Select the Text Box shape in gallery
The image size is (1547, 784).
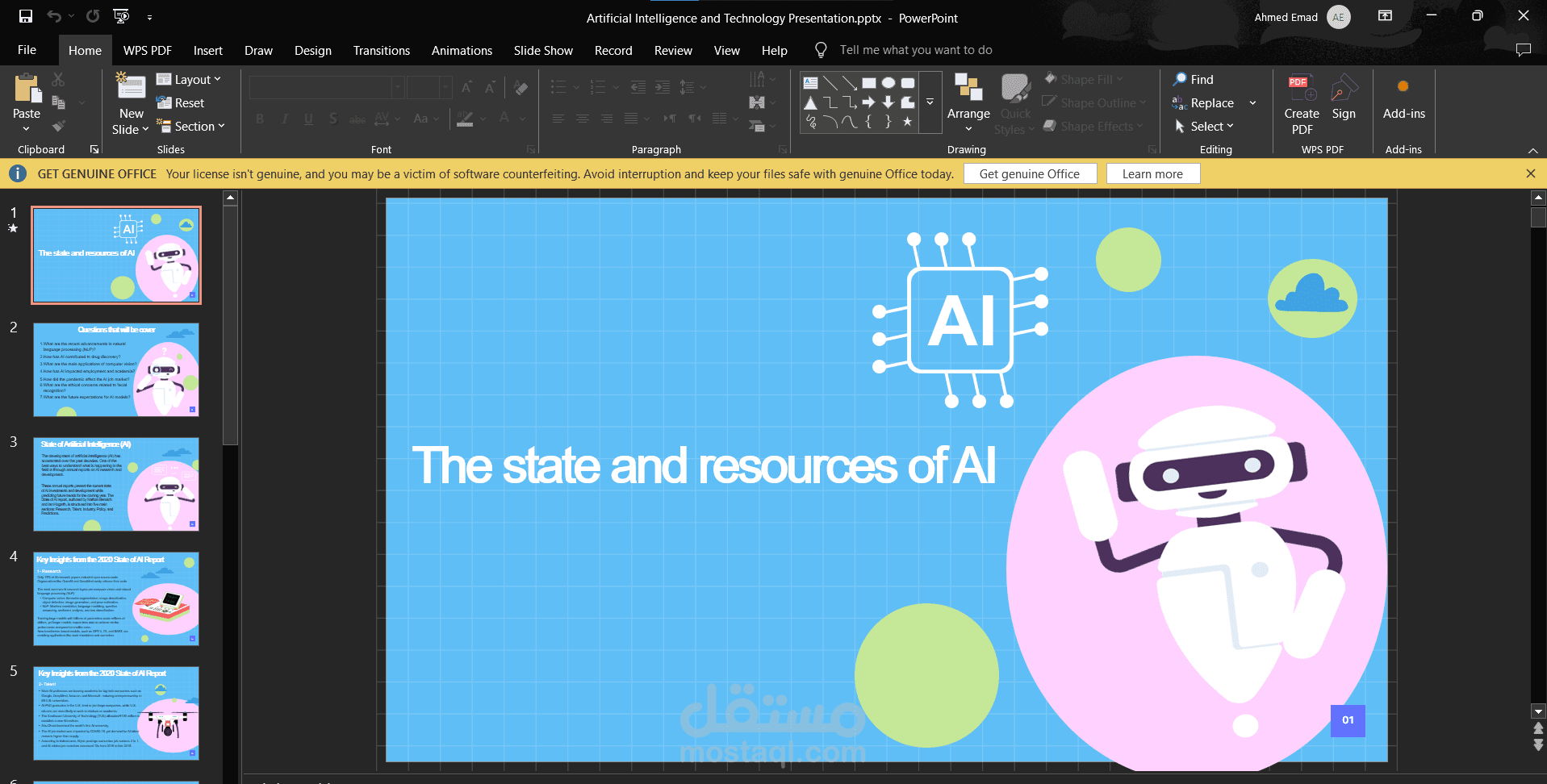pyautogui.click(x=811, y=82)
